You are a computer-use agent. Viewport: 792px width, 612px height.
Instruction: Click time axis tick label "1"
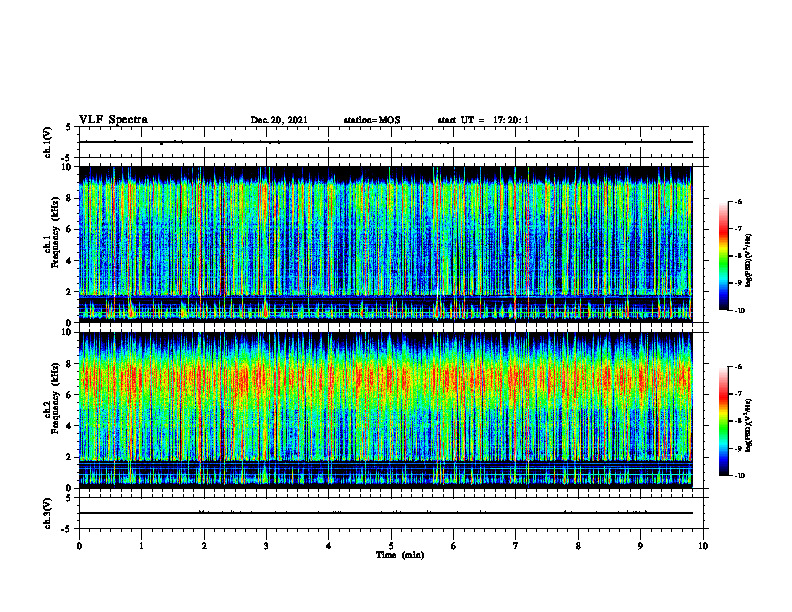pyautogui.click(x=141, y=546)
